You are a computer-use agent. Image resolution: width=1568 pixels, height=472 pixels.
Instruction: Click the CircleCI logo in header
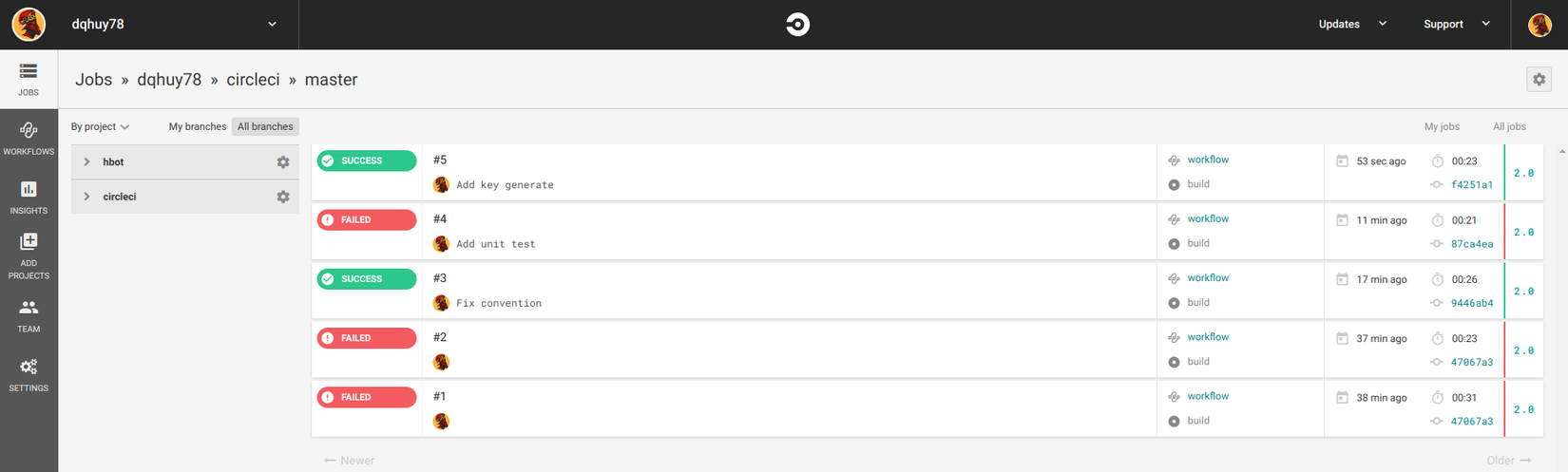click(x=797, y=25)
